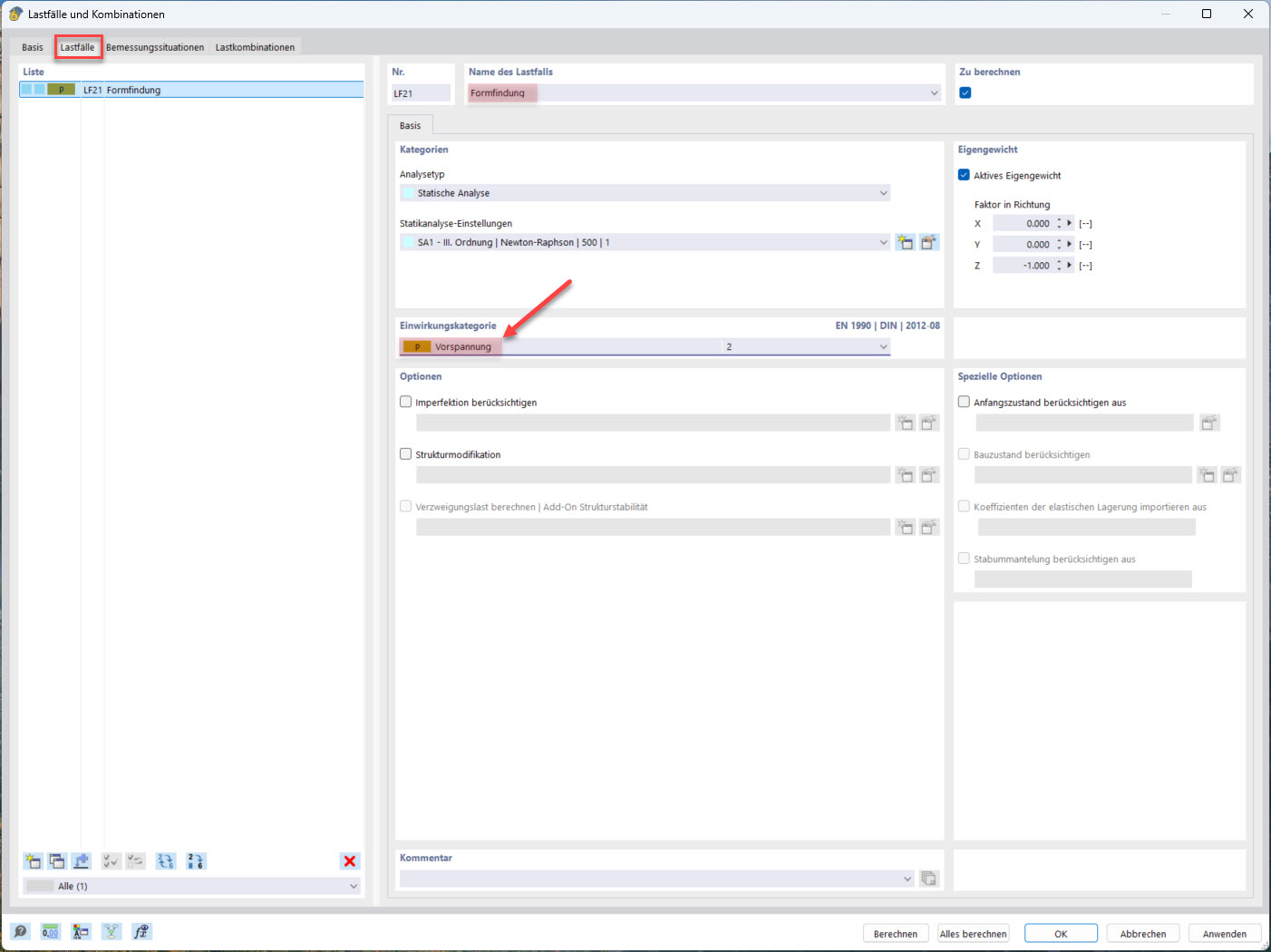
Task: Click the Nr. field showing LF21
Action: tap(421, 92)
